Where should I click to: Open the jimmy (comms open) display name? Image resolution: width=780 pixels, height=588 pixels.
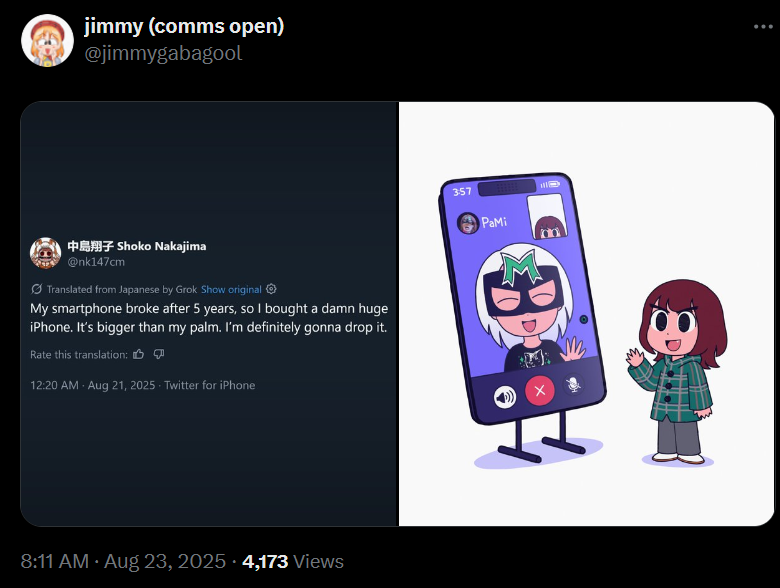coord(184,26)
